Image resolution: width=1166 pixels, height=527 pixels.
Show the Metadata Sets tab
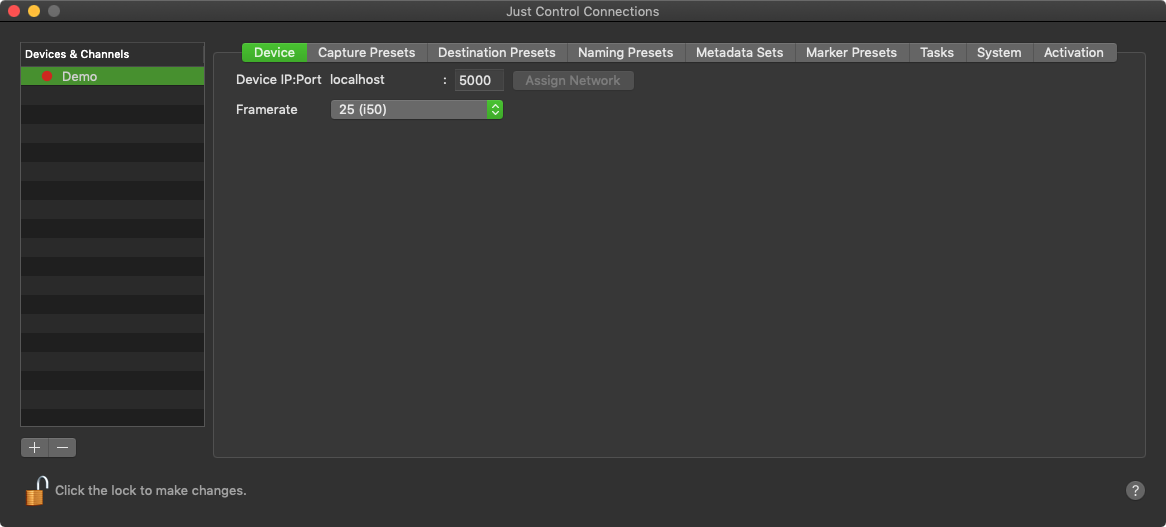(x=739, y=53)
